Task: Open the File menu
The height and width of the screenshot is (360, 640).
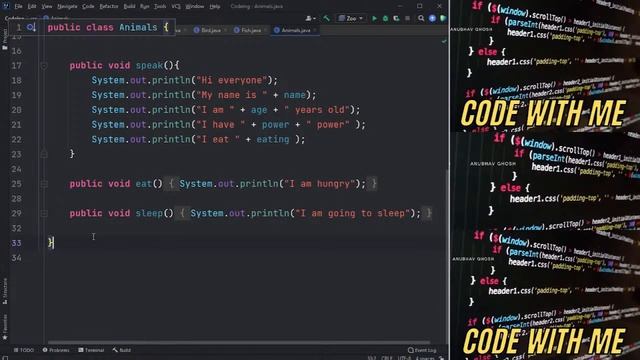Action: (18, 6)
